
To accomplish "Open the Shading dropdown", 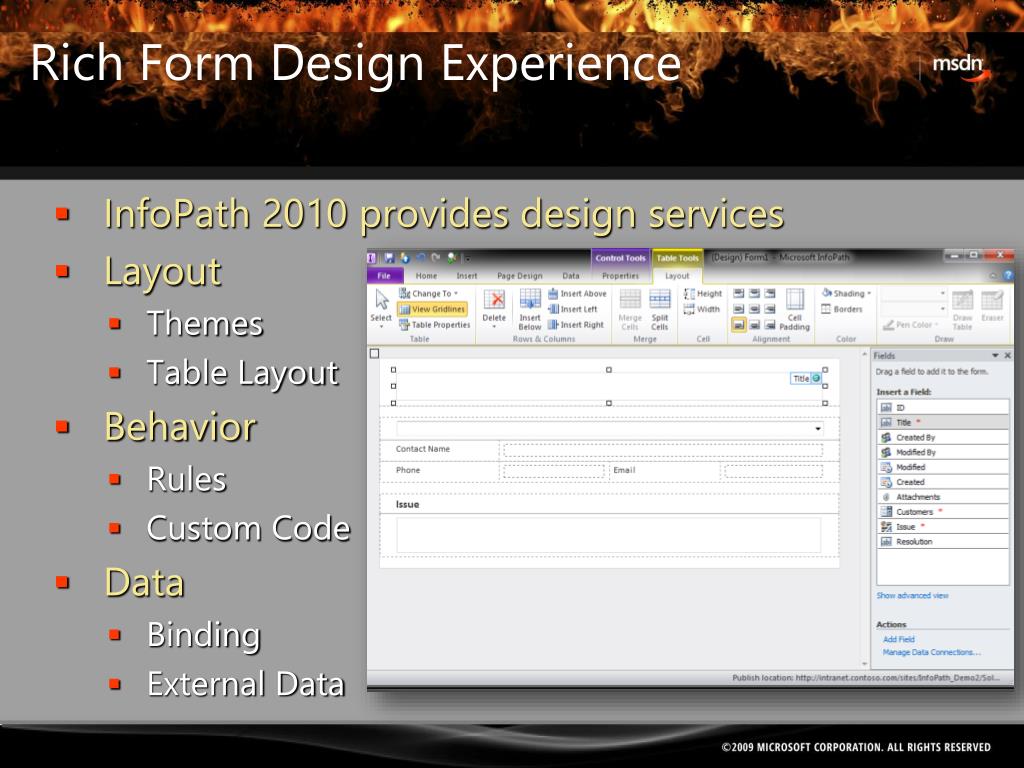I will pos(846,294).
